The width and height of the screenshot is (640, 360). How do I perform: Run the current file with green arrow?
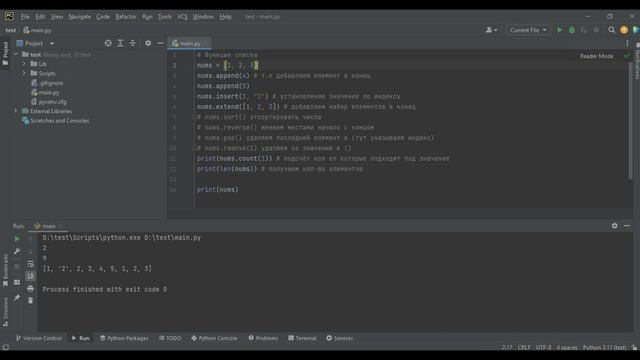tap(560, 30)
